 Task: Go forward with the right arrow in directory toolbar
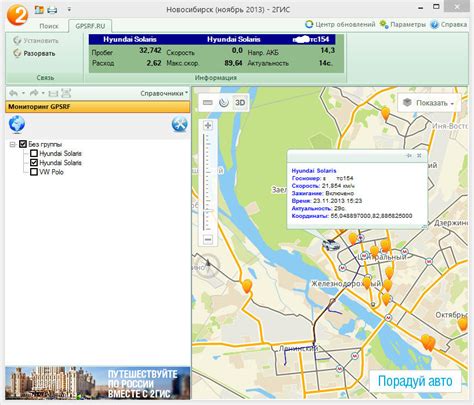pyautogui.click(x=34, y=93)
